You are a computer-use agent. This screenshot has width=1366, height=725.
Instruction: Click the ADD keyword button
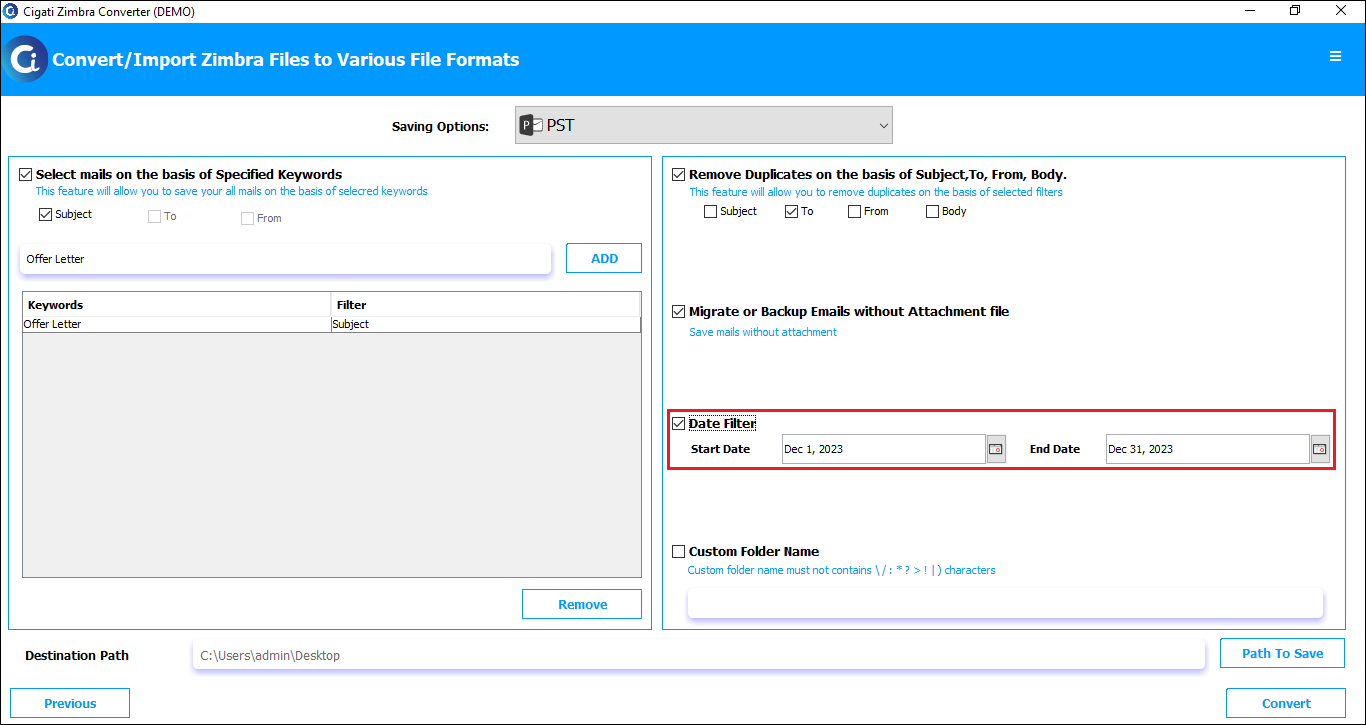(x=604, y=258)
